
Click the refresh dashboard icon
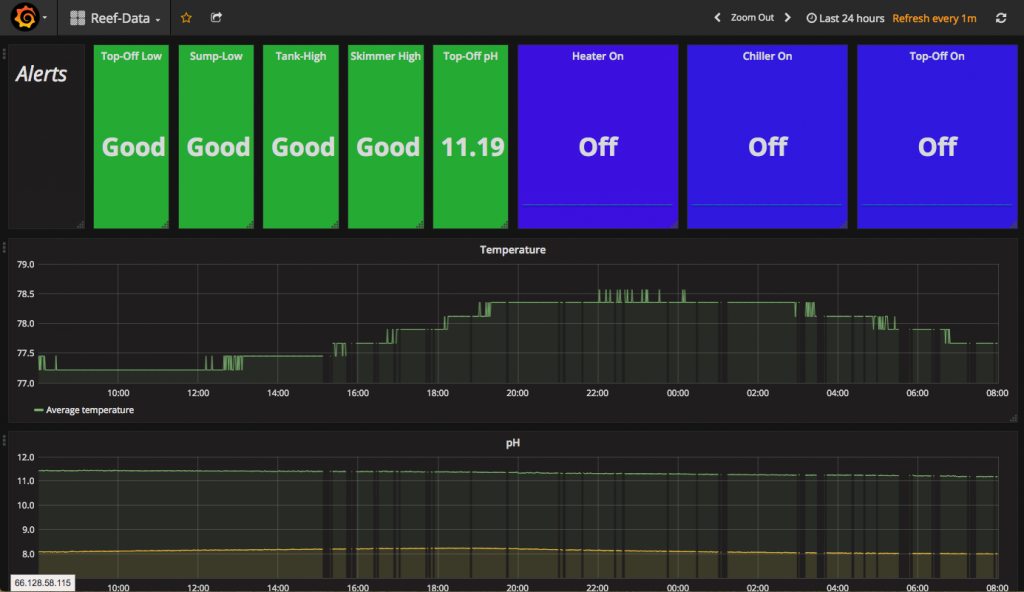(x=1001, y=18)
